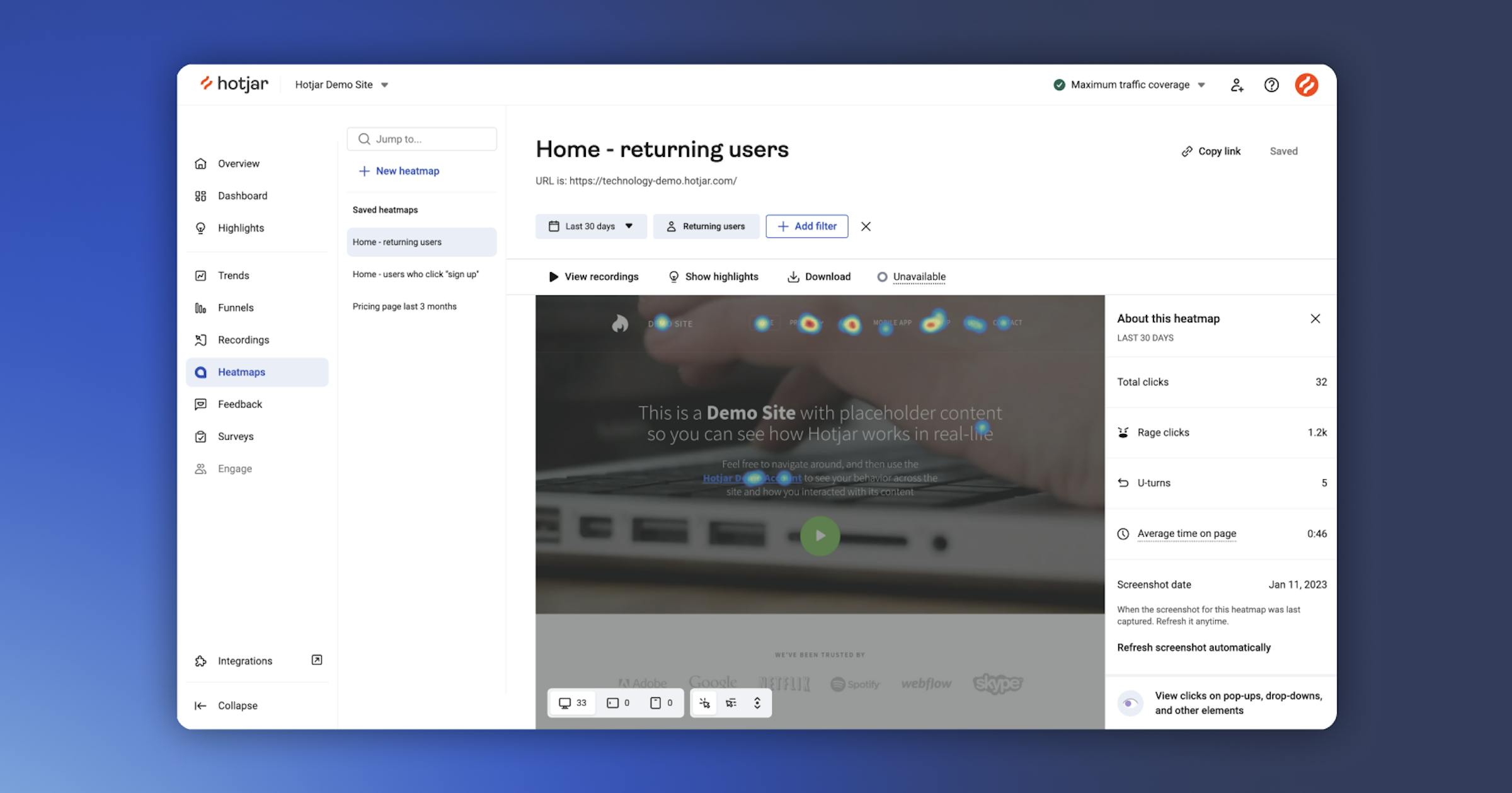Click the Unavailable status indicator
The width and height of the screenshot is (1512, 793).
911,277
